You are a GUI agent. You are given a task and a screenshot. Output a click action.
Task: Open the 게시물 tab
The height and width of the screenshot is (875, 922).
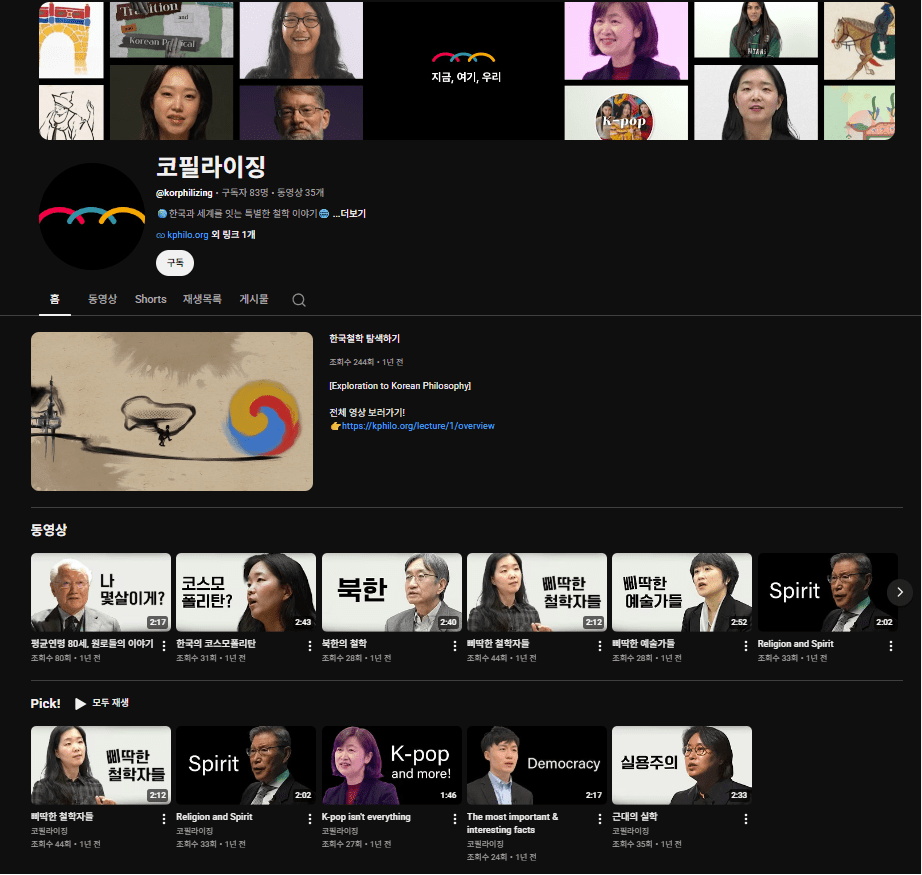[253, 299]
